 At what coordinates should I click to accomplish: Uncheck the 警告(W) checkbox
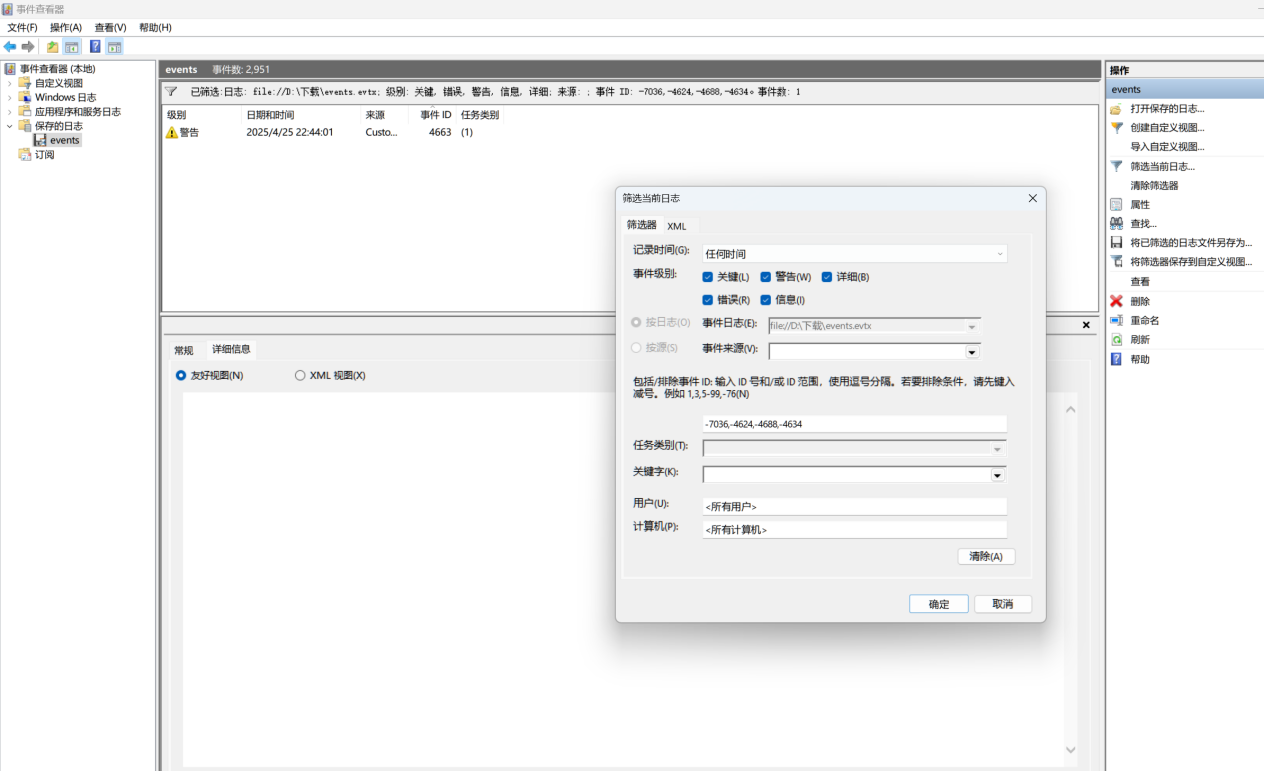(766, 277)
